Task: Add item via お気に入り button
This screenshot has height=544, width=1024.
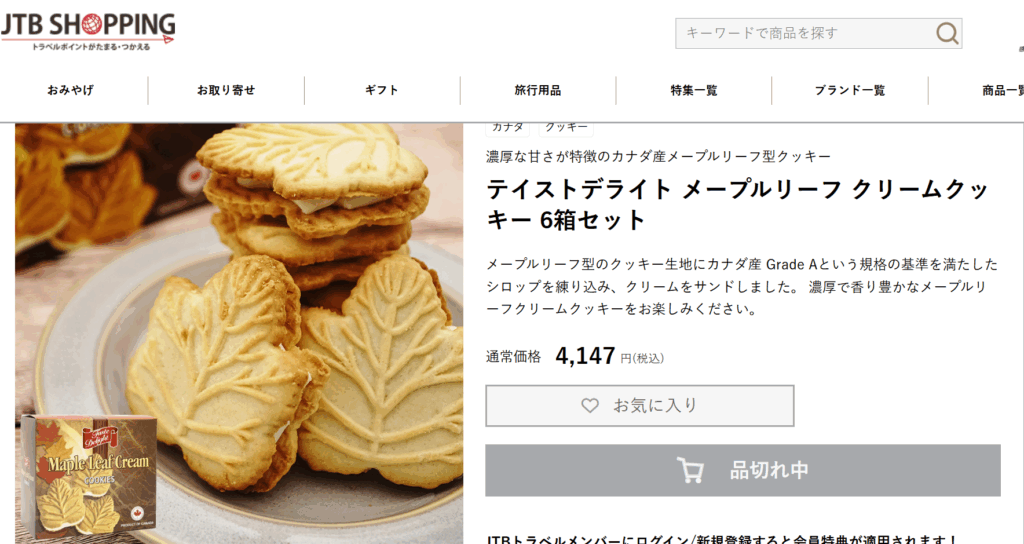Action: [639, 406]
